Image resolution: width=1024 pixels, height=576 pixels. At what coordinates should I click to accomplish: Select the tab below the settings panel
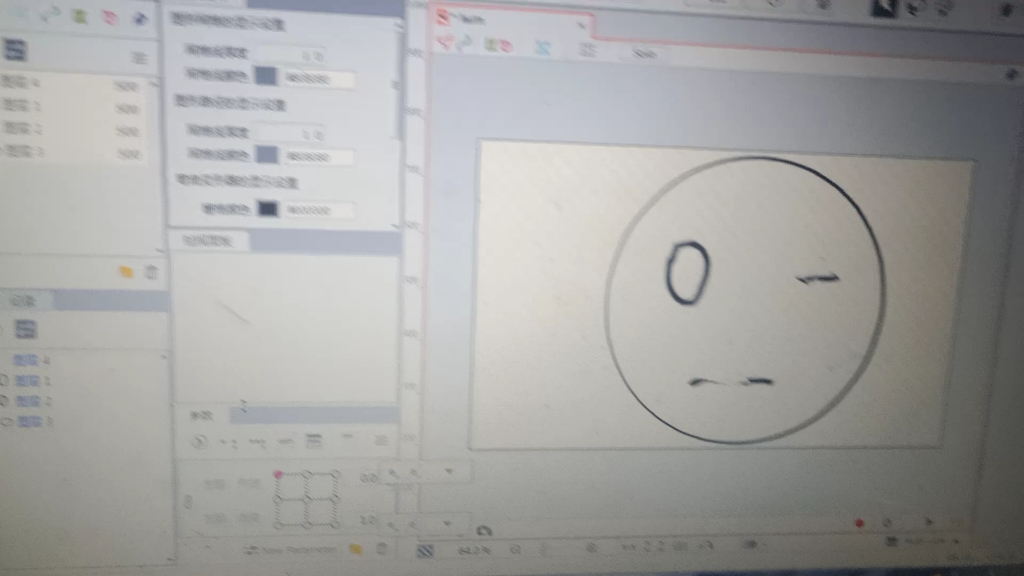click(x=208, y=241)
